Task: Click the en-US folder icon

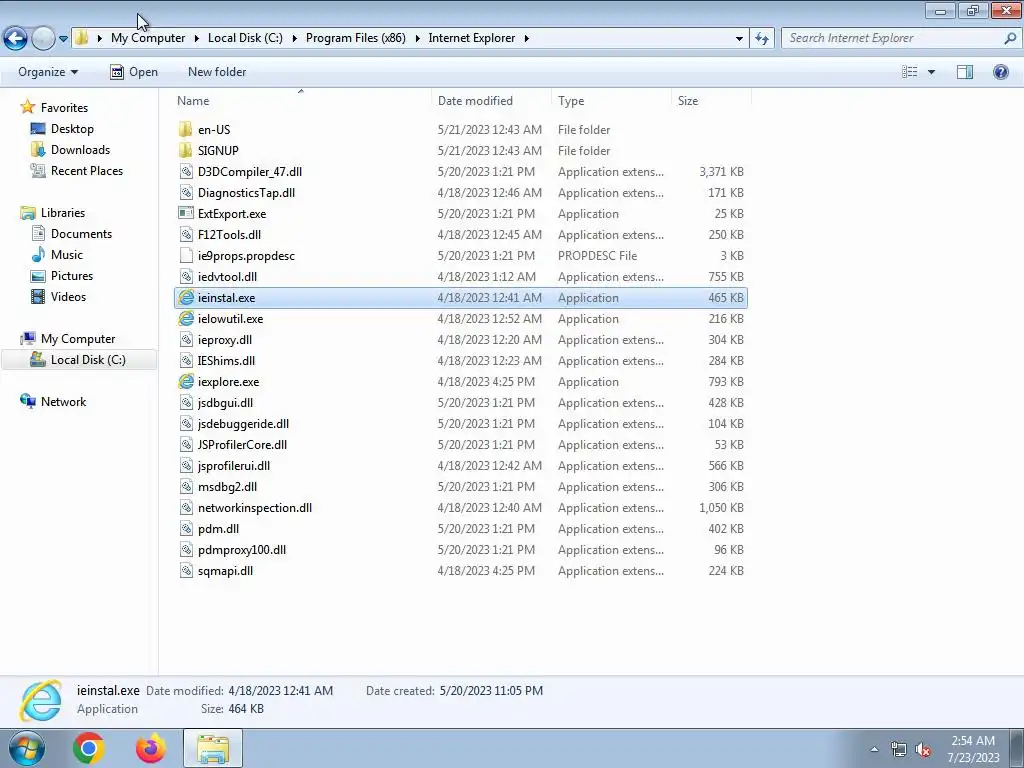Action: (x=186, y=129)
